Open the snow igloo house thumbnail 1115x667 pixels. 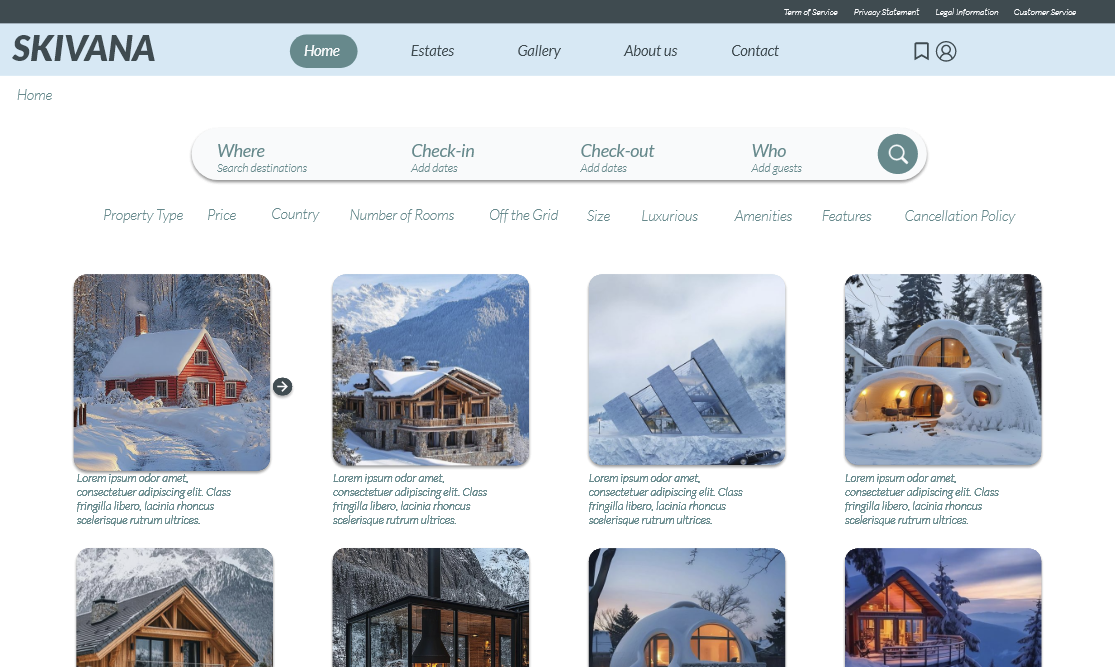click(x=942, y=370)
